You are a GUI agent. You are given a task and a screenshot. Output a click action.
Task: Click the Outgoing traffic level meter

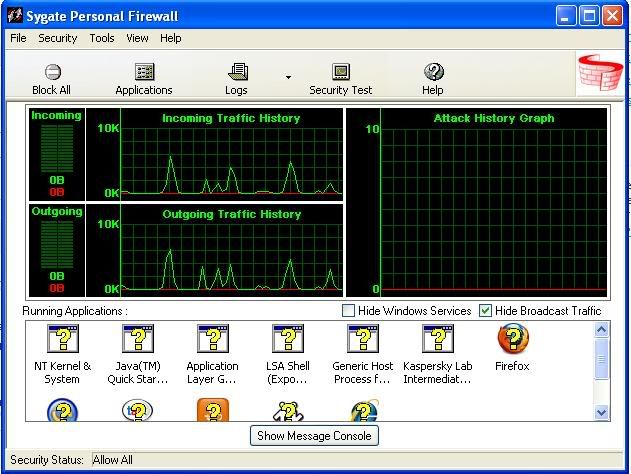[57, 245]
